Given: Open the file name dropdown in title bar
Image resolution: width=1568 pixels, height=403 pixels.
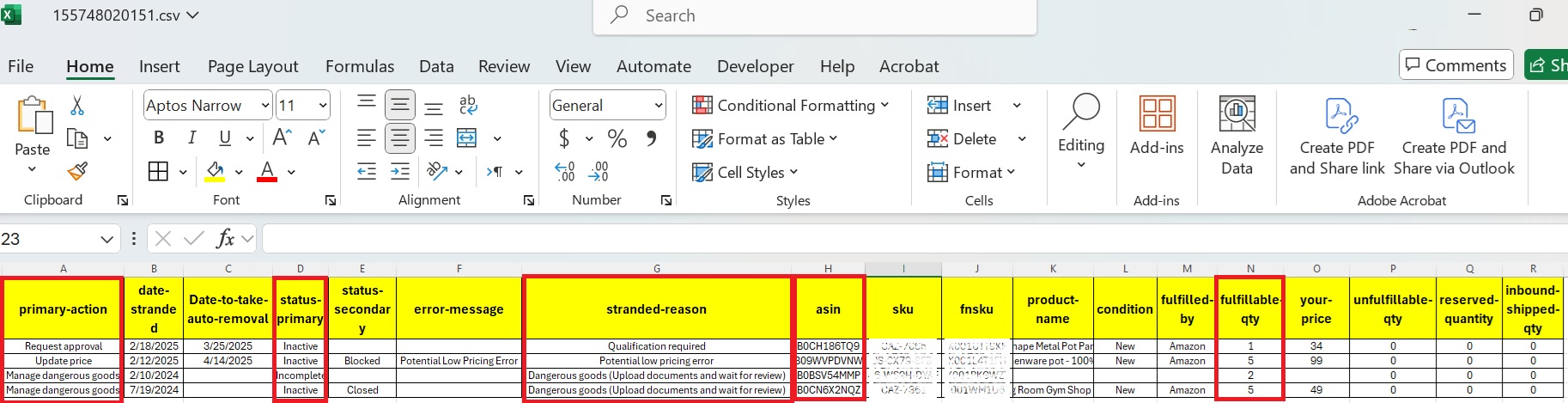Looking at the screenshot, I should 192,15.
